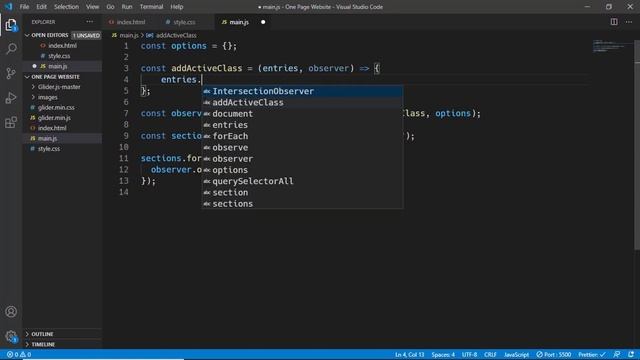Open the Accounts icon menu

point(11,312)
